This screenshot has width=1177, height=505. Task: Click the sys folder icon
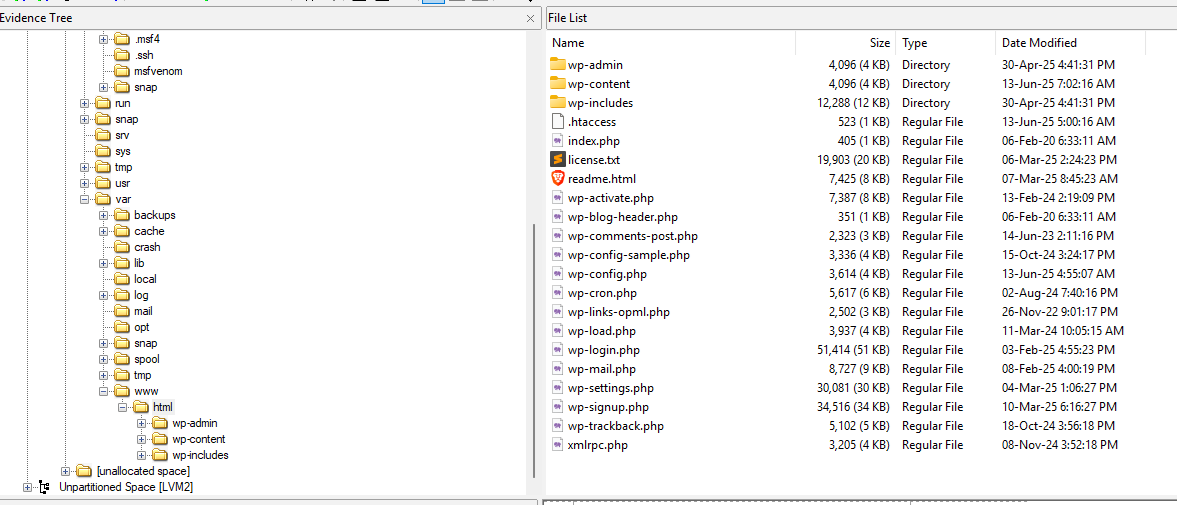click(x=103, y=151)
